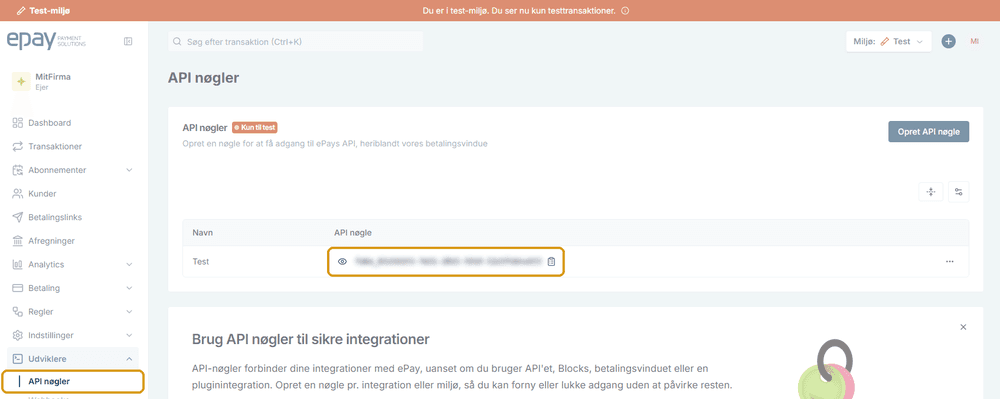Click the API nøgler page heading
Screen dimensions: 1000x399
pos(203,78)
